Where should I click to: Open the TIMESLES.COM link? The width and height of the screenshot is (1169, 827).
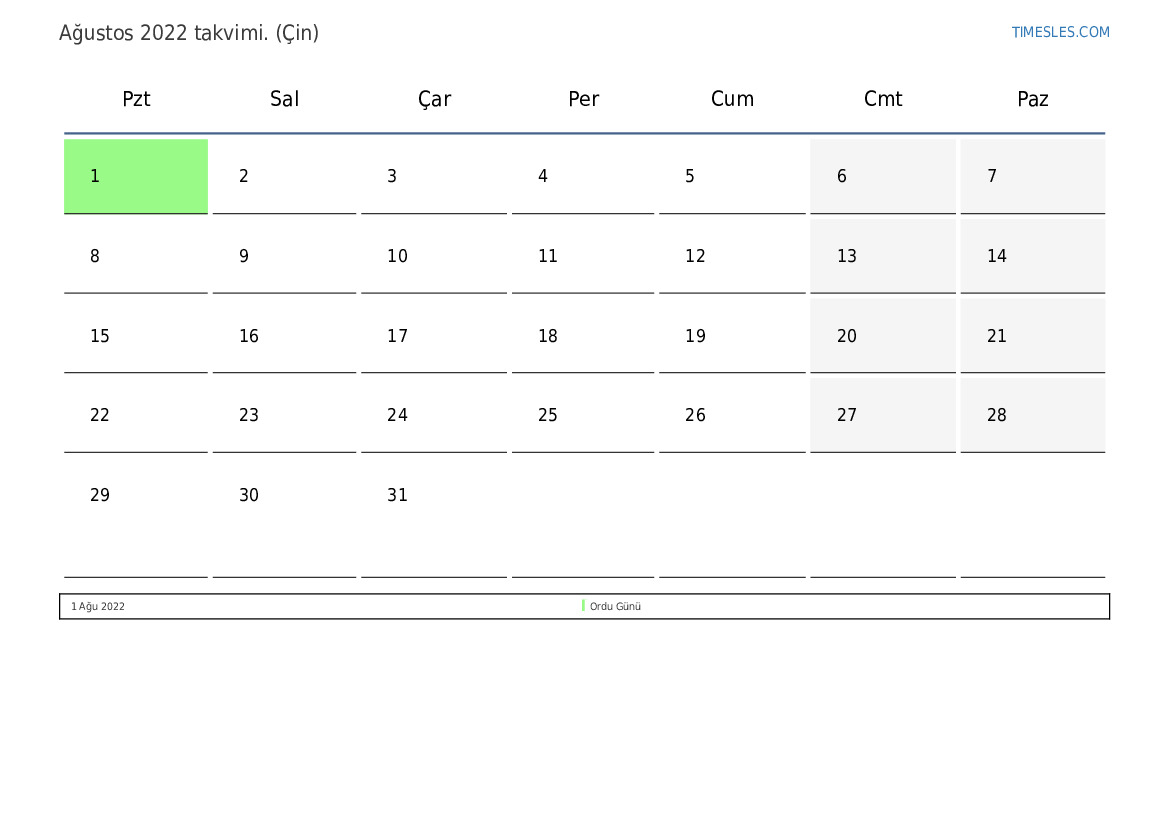pos(1060,32)
